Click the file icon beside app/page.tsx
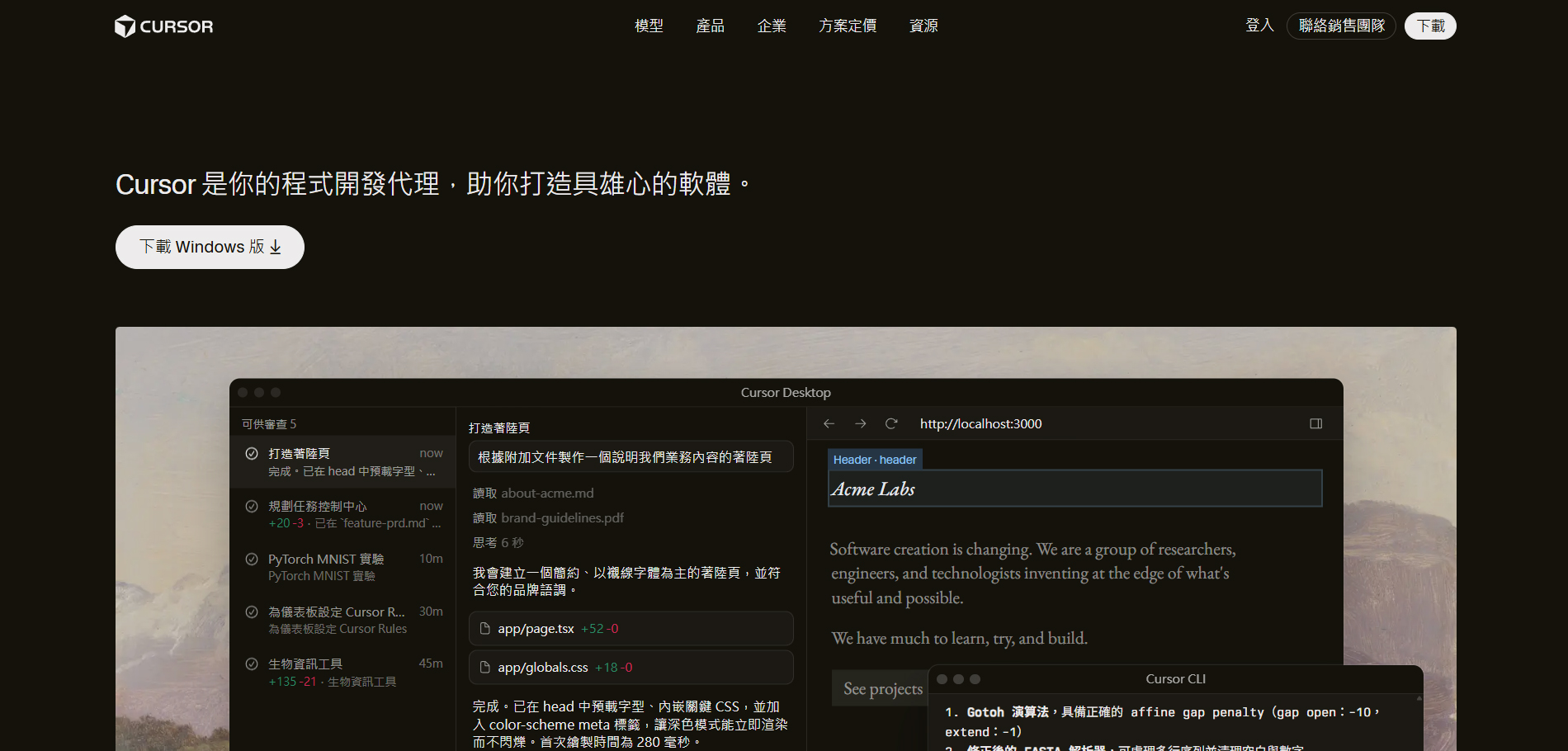1568x751 pixels. tap(485, 628)
